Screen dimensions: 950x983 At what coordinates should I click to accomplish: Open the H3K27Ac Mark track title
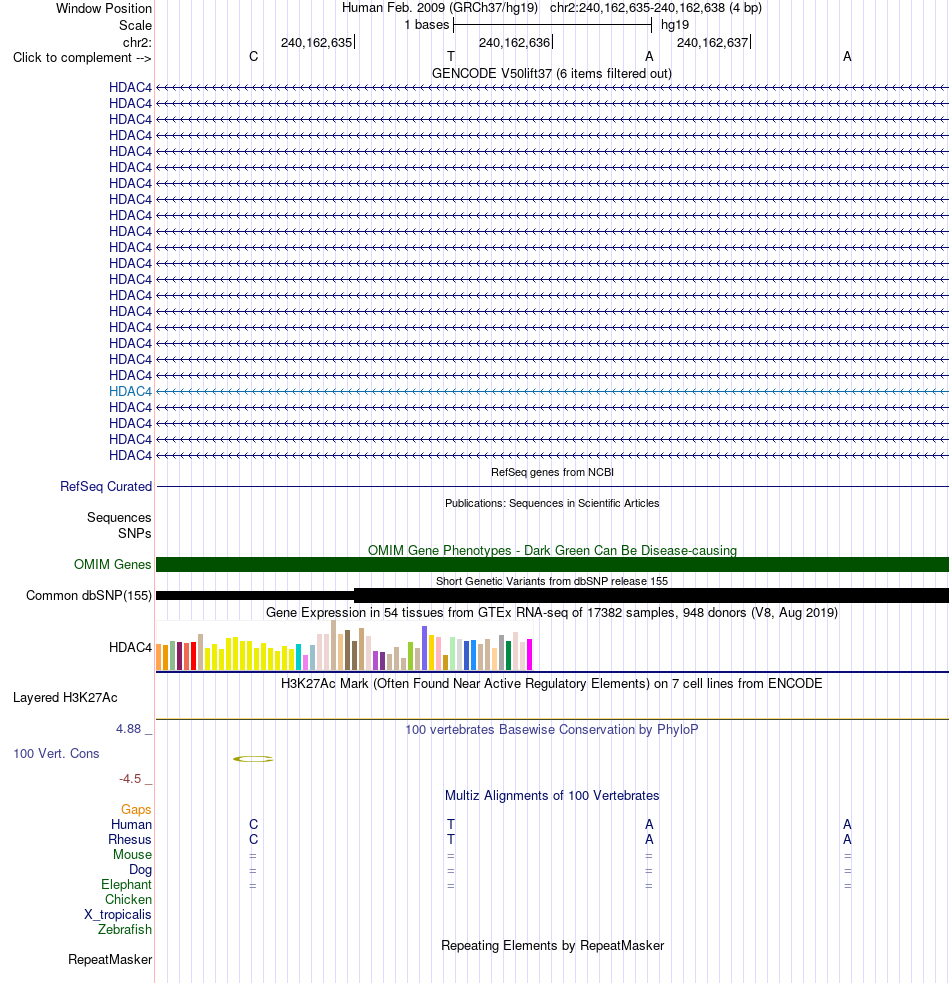pos(552,683)
